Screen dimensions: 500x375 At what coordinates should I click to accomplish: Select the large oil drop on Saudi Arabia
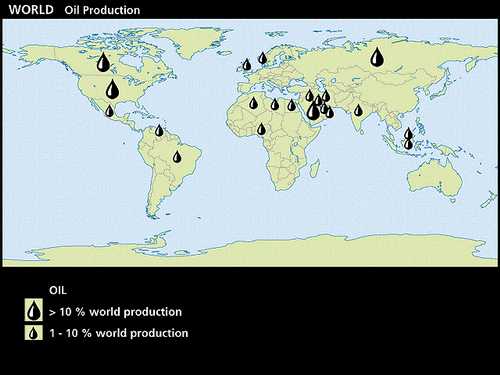point(313,110)
